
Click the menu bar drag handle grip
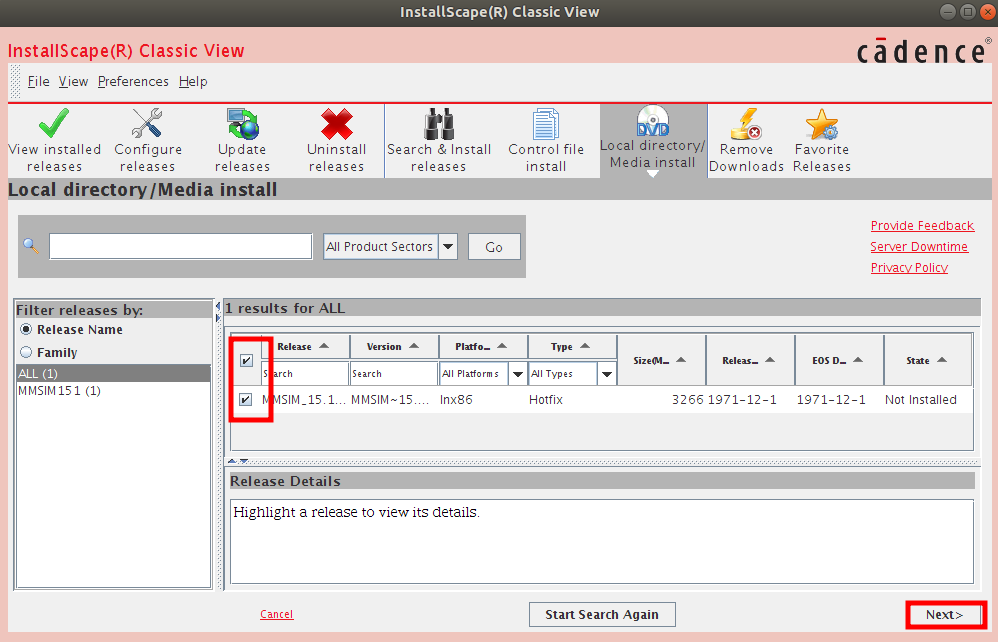coord(15,81)
